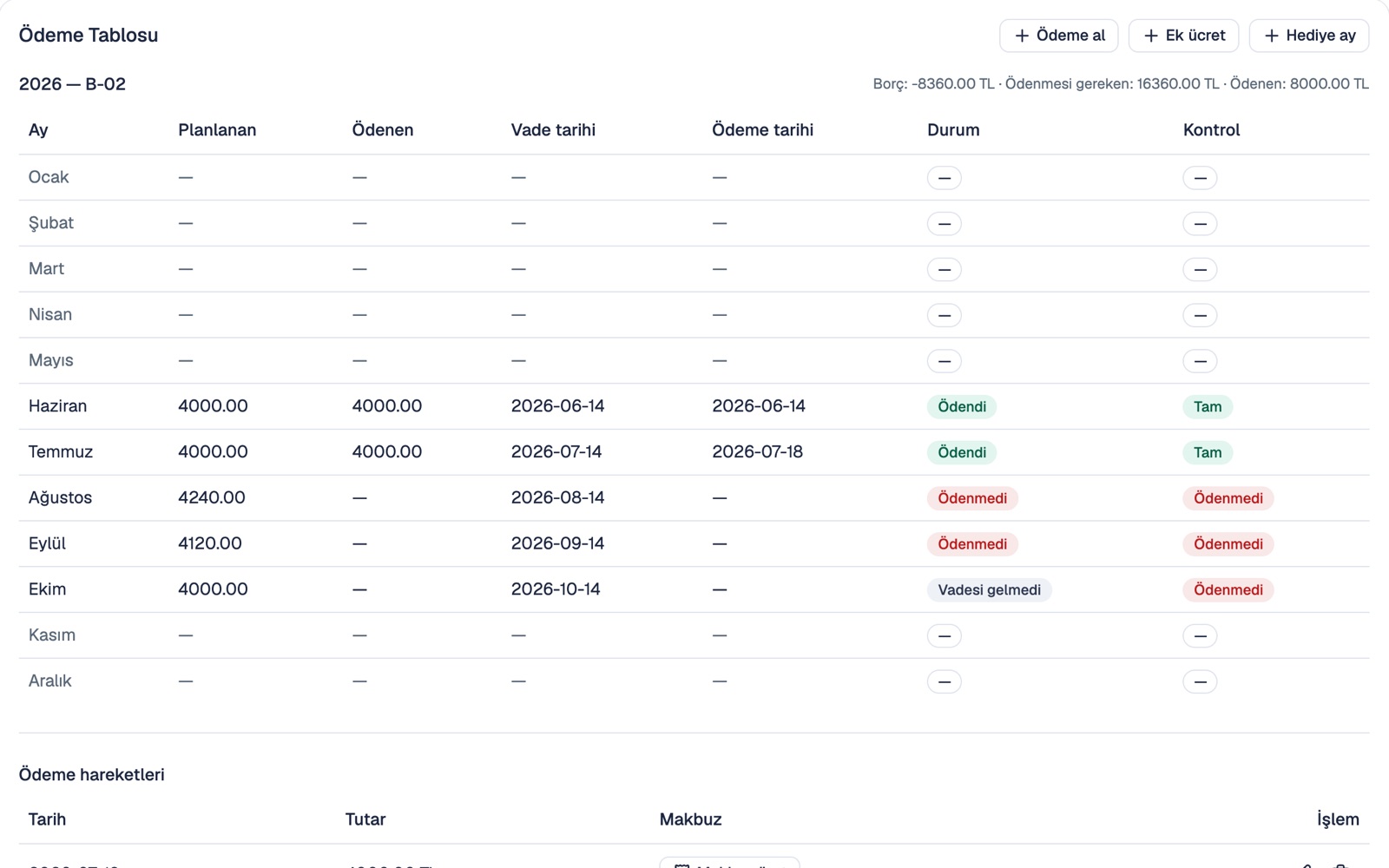Select the Tam badge in Haziran row
Viewport: 1389px width, 868px height.
(1208, 406)
